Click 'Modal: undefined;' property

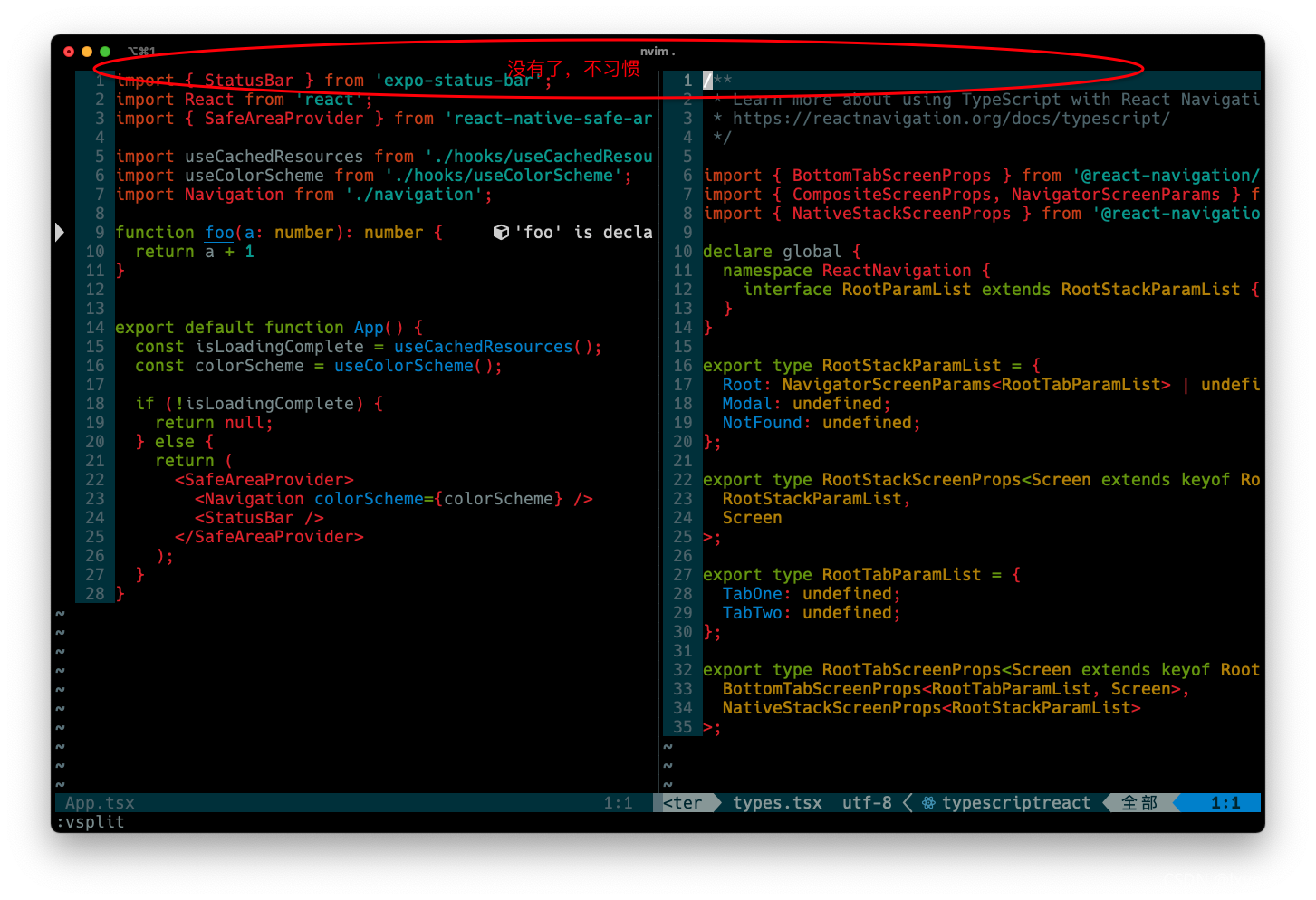(807, 404)
